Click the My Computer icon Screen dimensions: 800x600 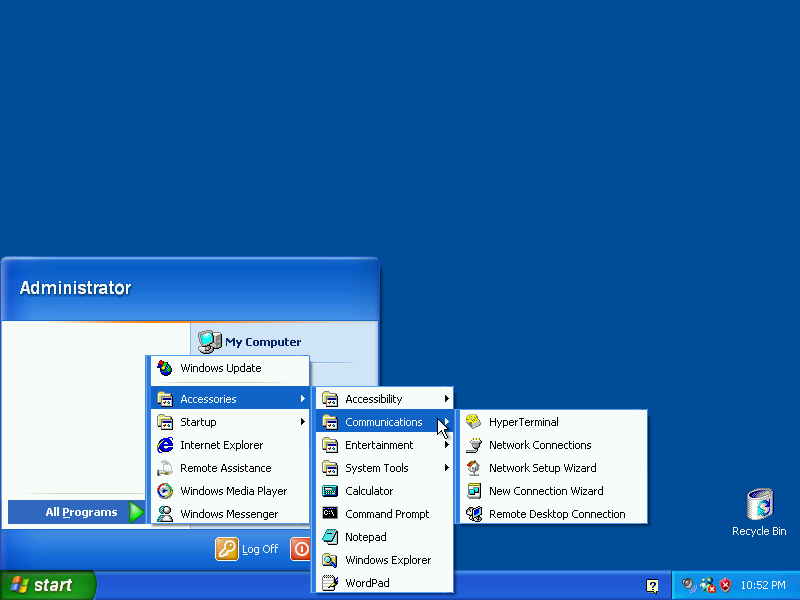(210, 341)
